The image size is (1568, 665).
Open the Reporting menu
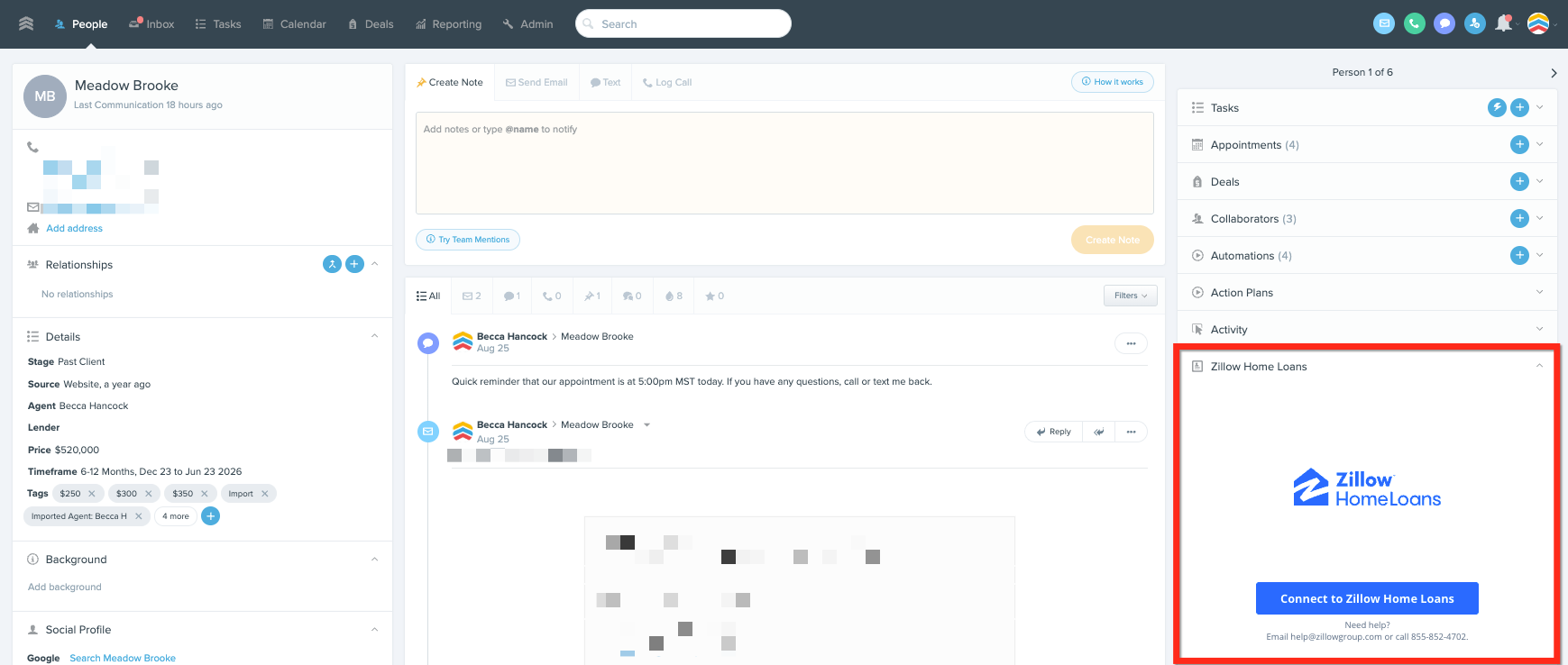tap(449, 24)
